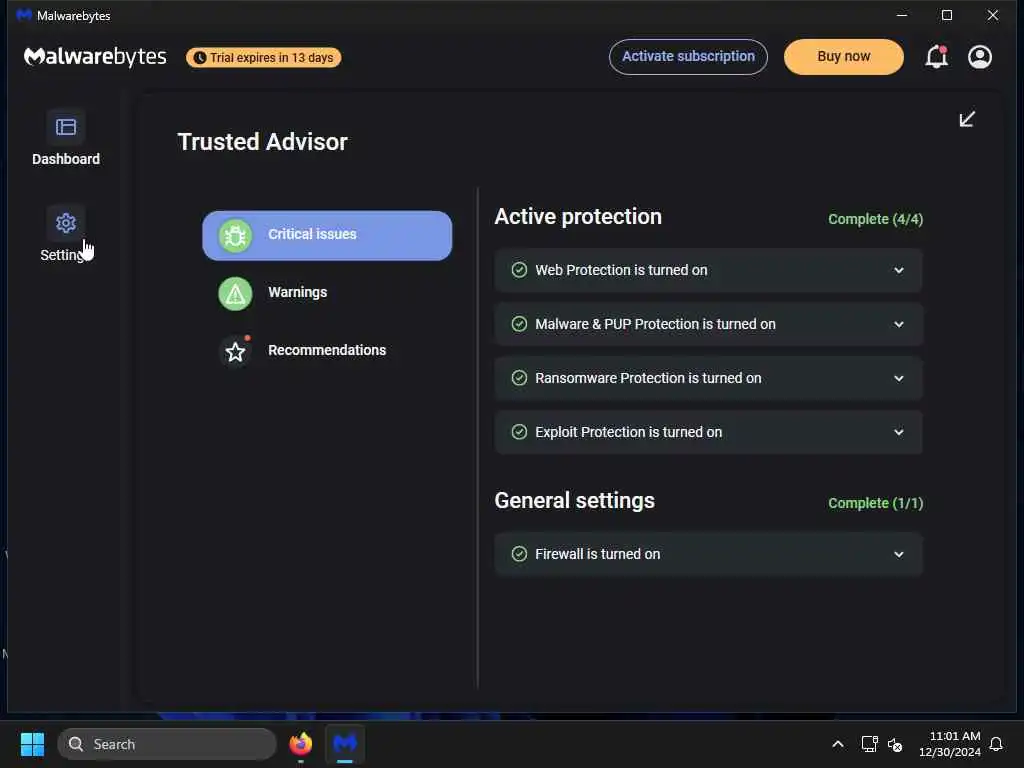The width and height of the screenshot is (1024, 768).
Task: Click Activate subscription button
Action: [x=688, y=57]
